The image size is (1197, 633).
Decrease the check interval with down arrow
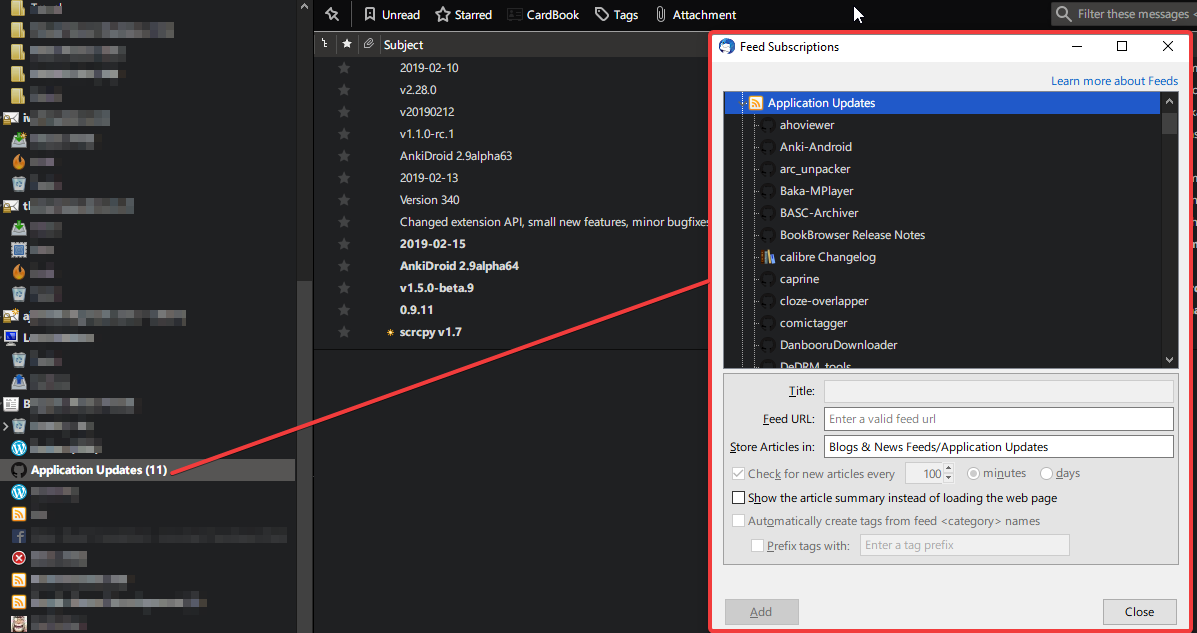point(949,478)
